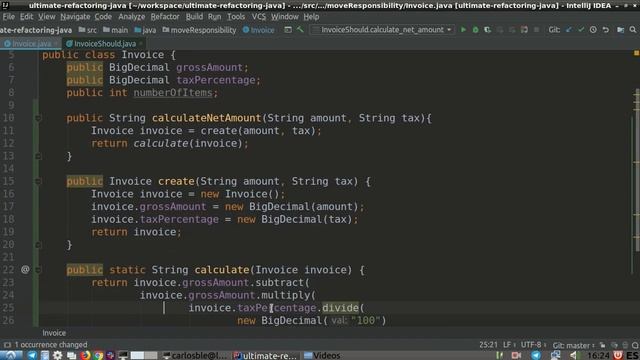Click fold end marker at line 13
640x360 pixels.
pos(38,156)
